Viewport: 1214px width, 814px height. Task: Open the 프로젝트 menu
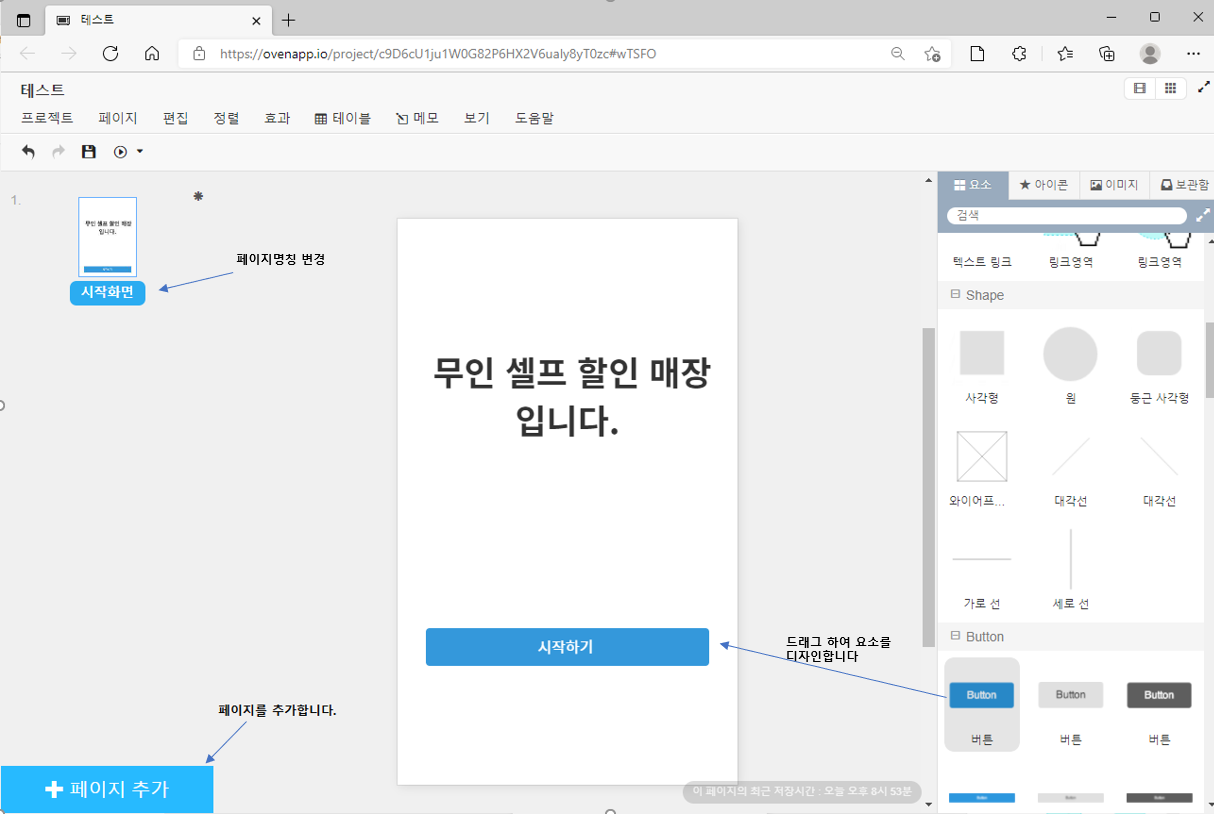[x=47, y=118]
